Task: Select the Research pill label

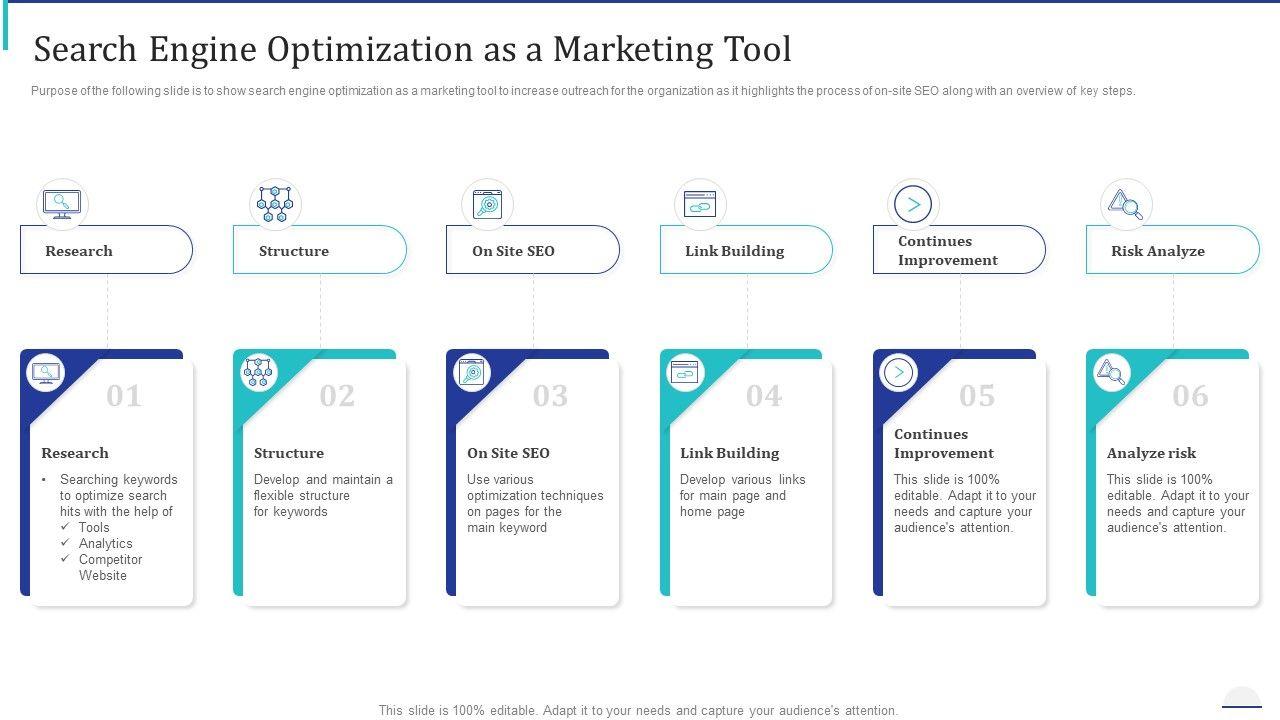Action: point(79,251)
